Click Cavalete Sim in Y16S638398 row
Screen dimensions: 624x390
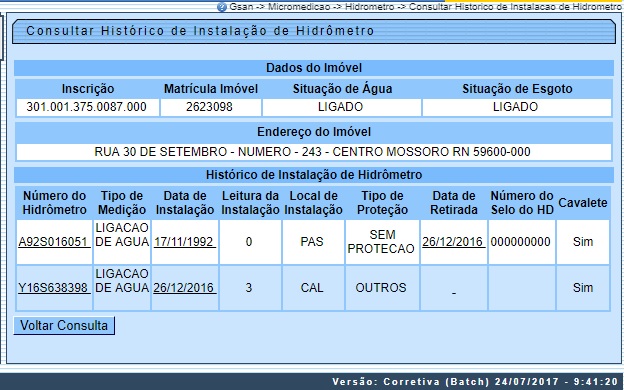(x=583, y=287)
